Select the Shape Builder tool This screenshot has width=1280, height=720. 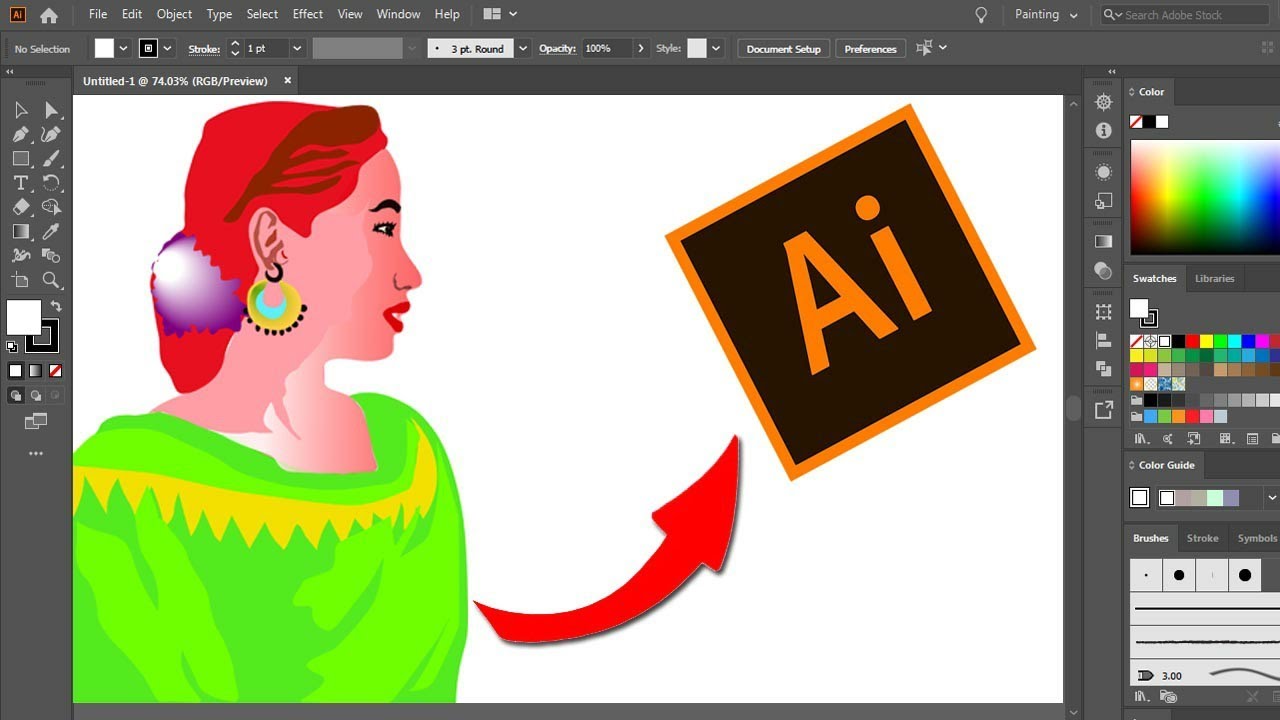[x=51, y=207]
